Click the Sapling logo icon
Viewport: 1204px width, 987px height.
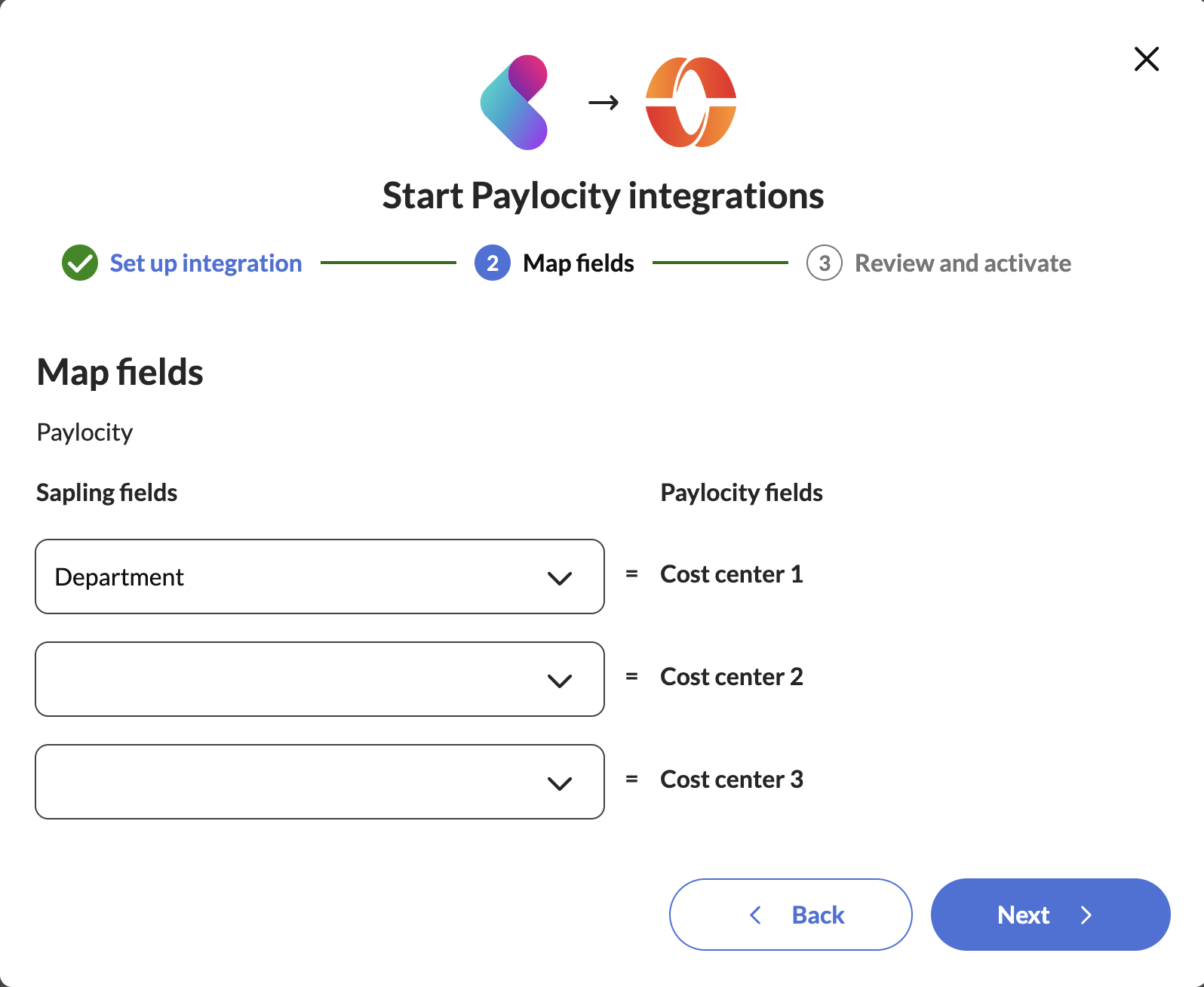tap(514, 103)
